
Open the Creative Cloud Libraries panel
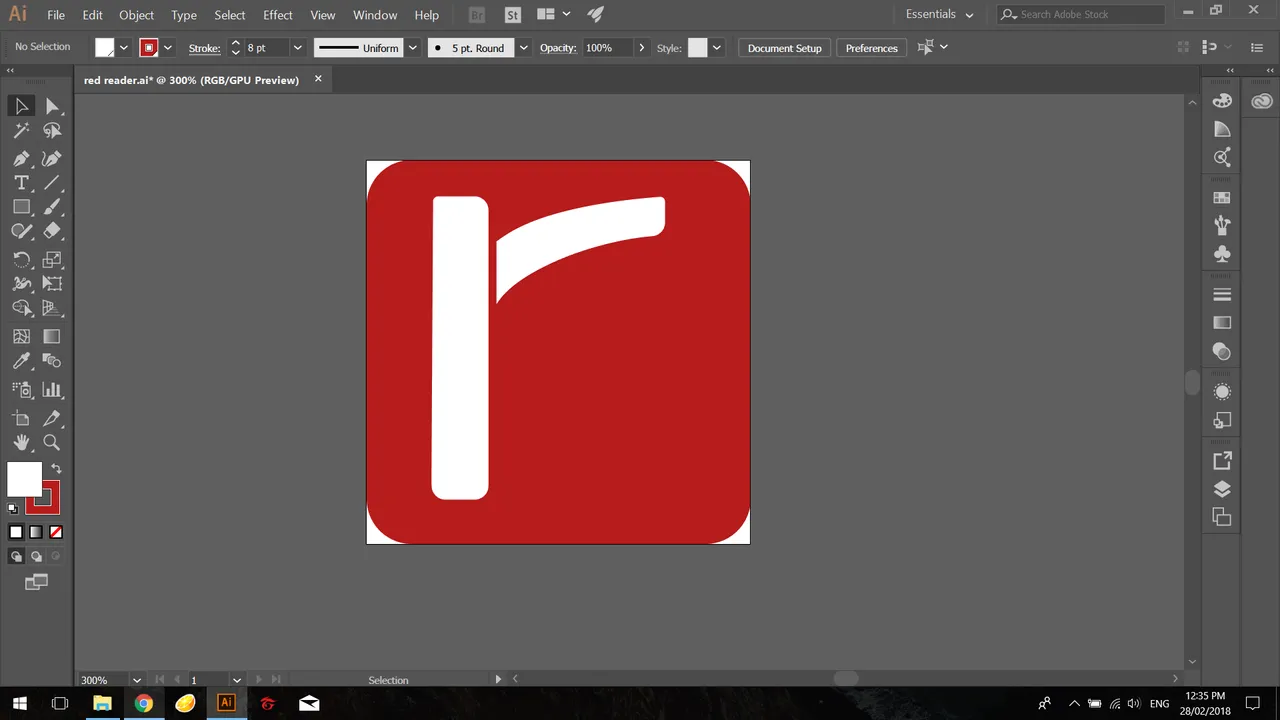pyautogui.click(x=1261, y=101)
